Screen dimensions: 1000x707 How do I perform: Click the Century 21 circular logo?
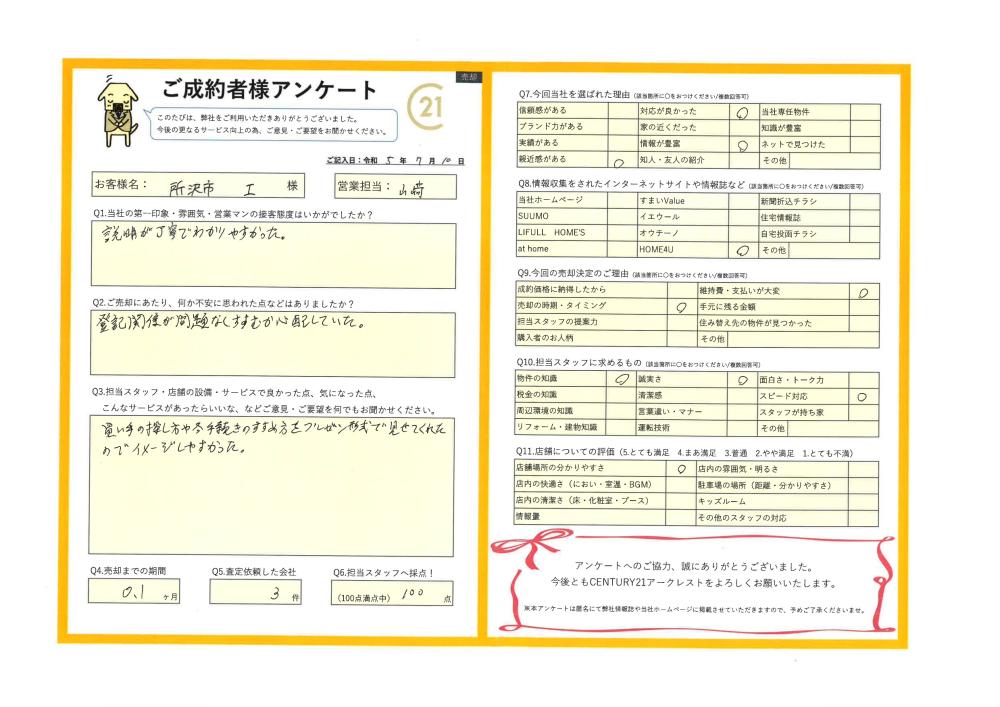click(425, 106)
